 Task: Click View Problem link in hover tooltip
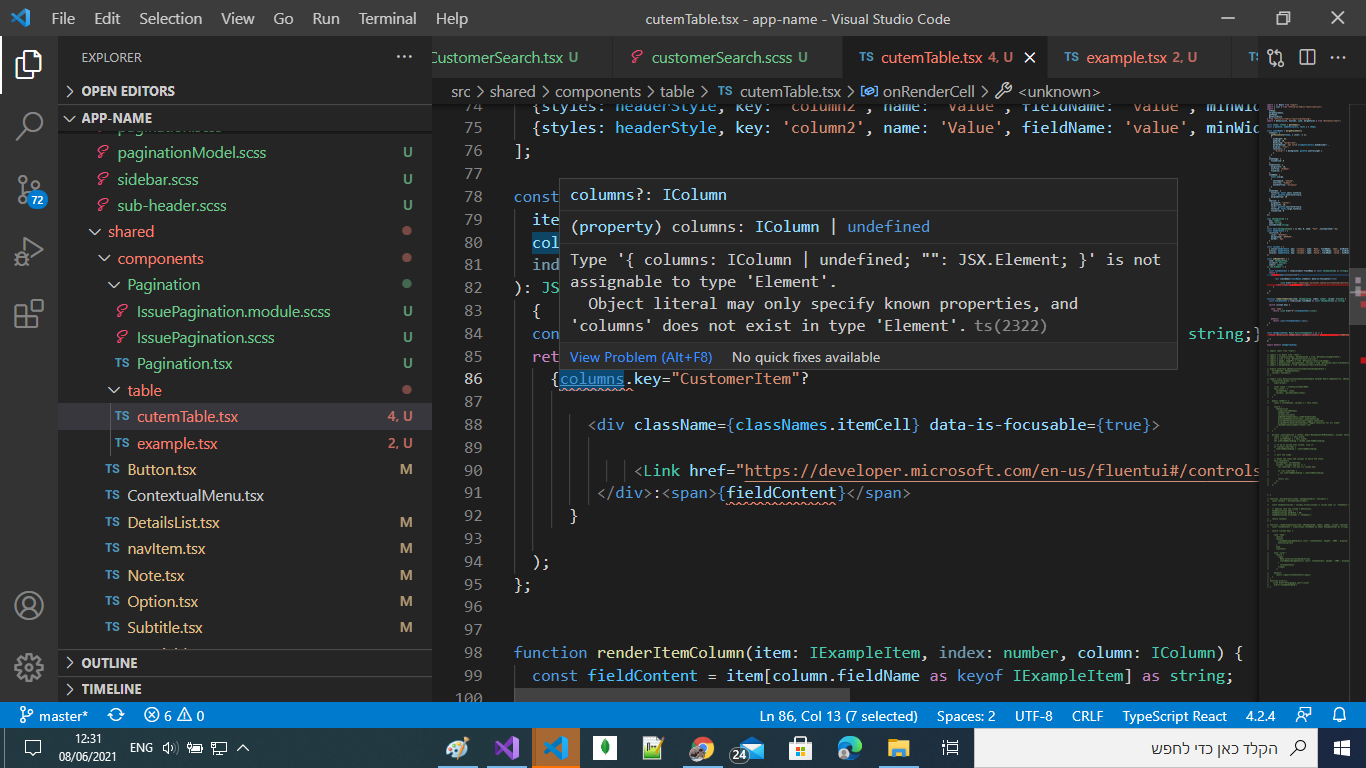[641, 357]
